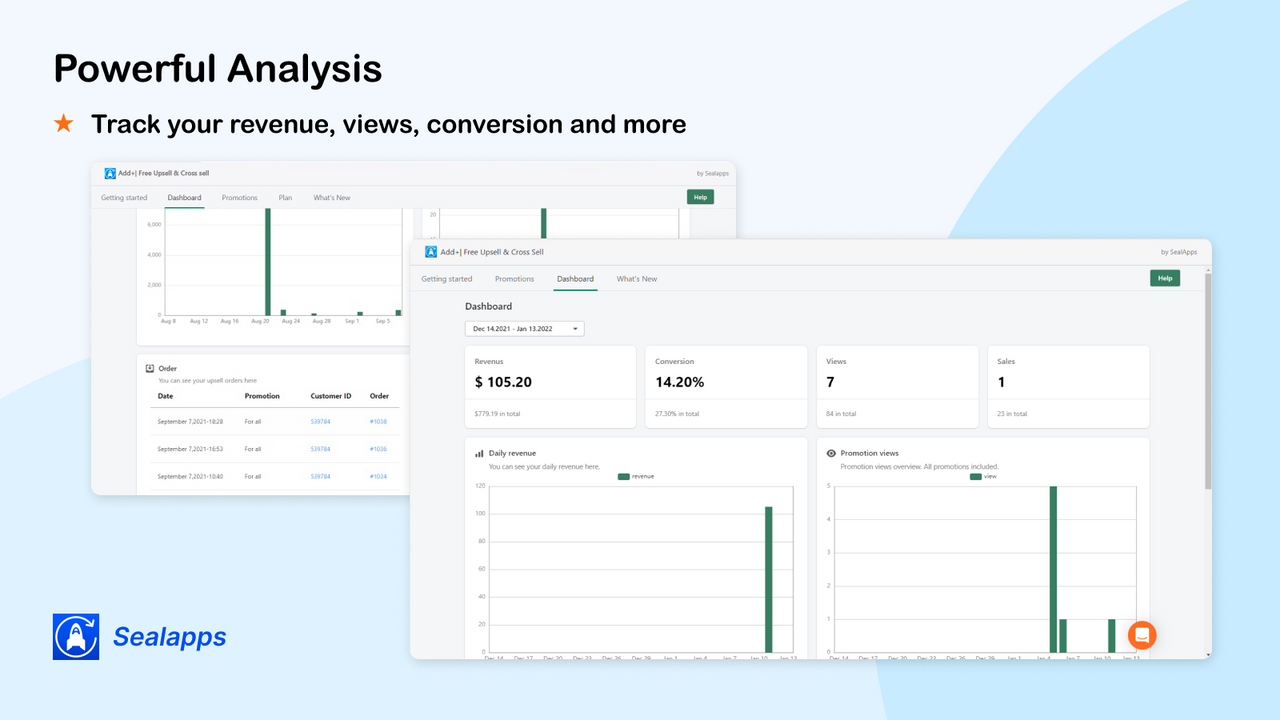The image size is (1280, 720).
Task: Toggle the green revenue legend marker
Action: tap(624, 477)
